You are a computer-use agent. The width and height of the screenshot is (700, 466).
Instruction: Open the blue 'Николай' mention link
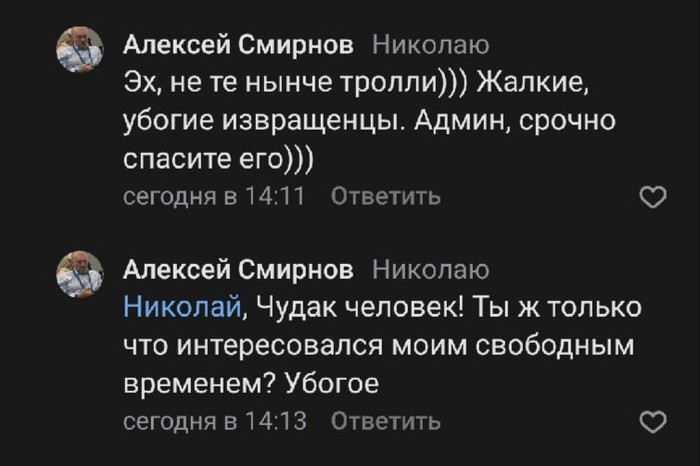pos(181,307)
